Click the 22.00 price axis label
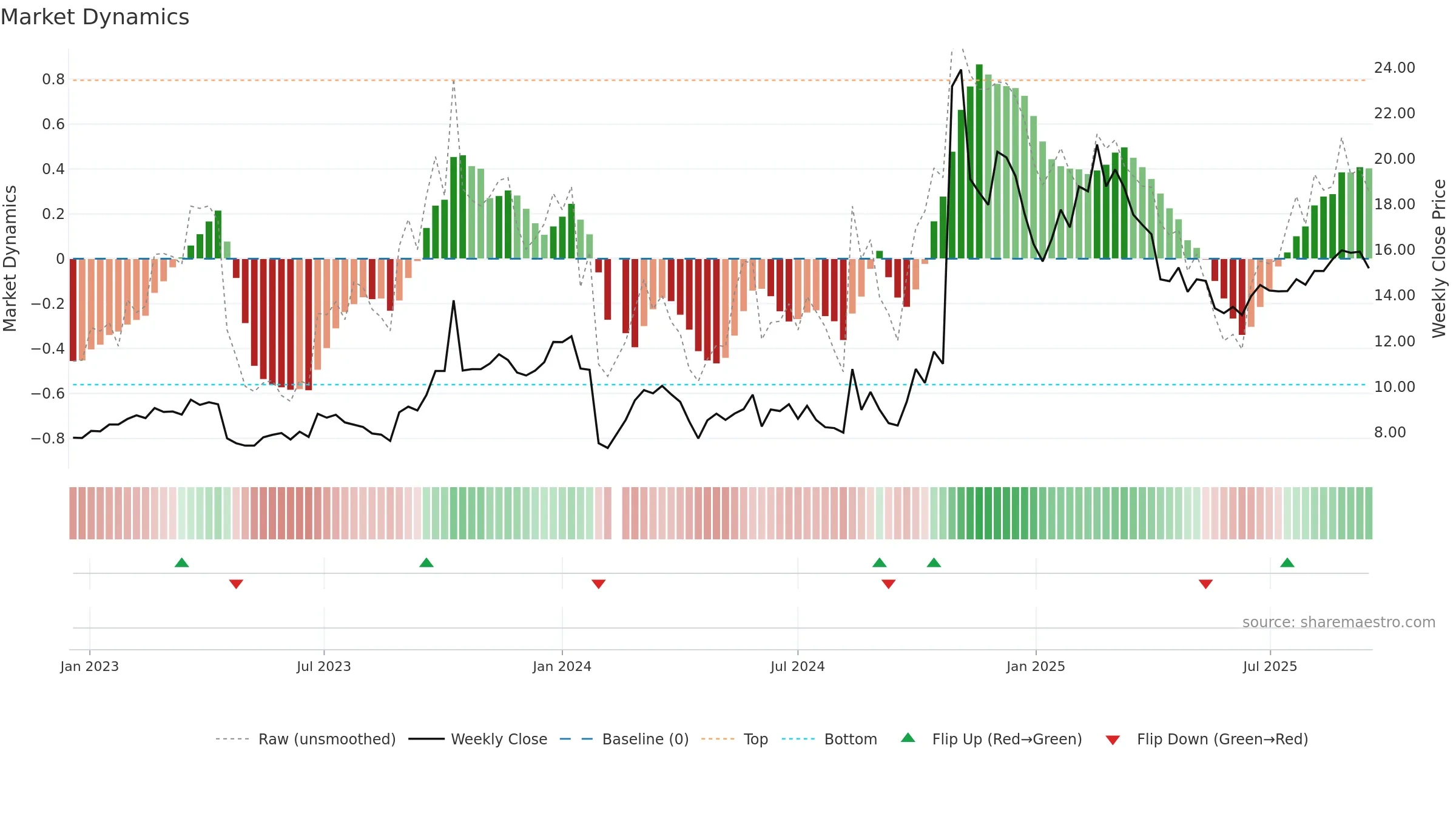Viewport: 1456px width, 819px height. [1395, 113]
